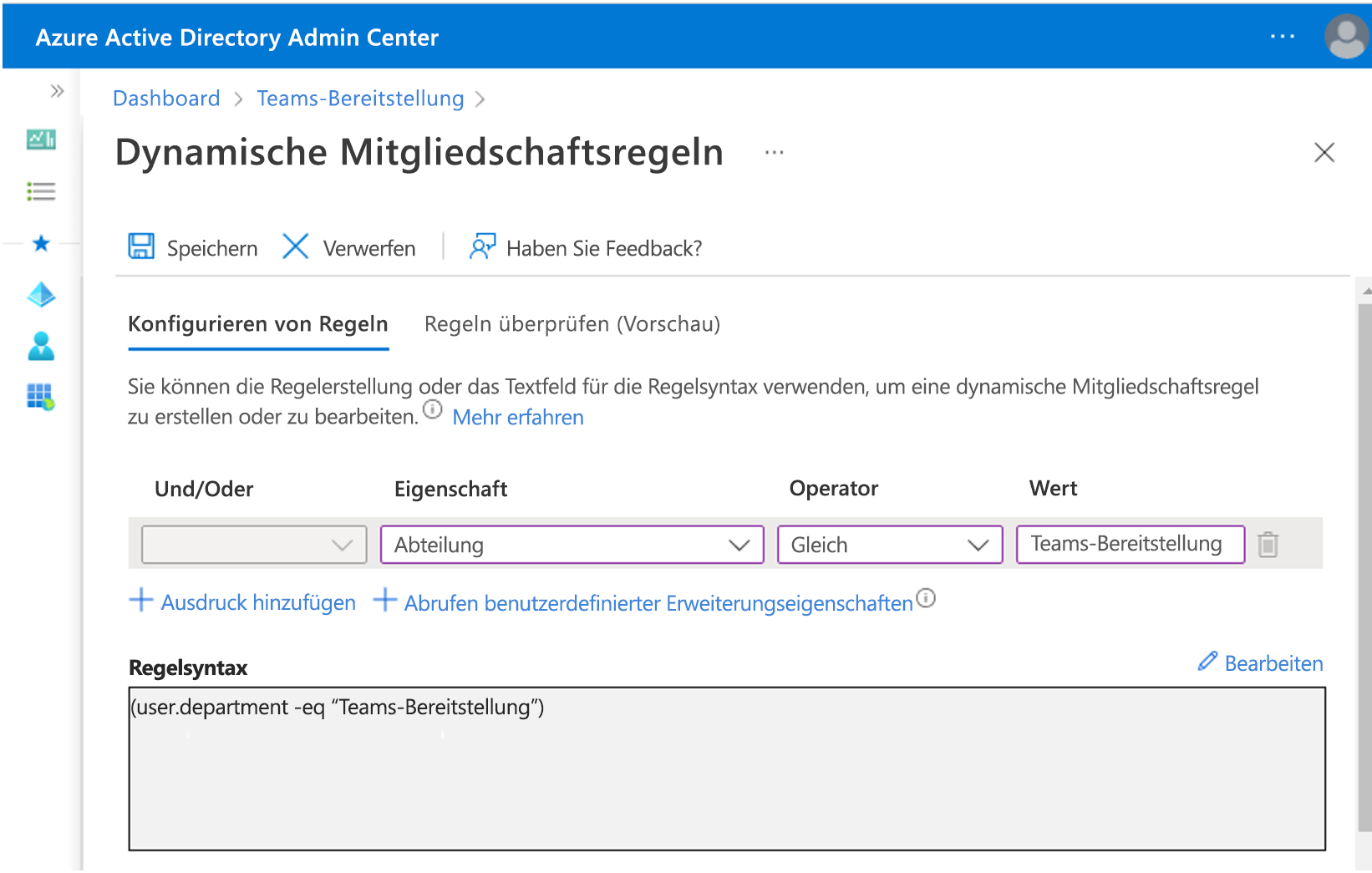Click Haben Sie Feedback?
This screenshot has height=873, width=1372.
586,247
